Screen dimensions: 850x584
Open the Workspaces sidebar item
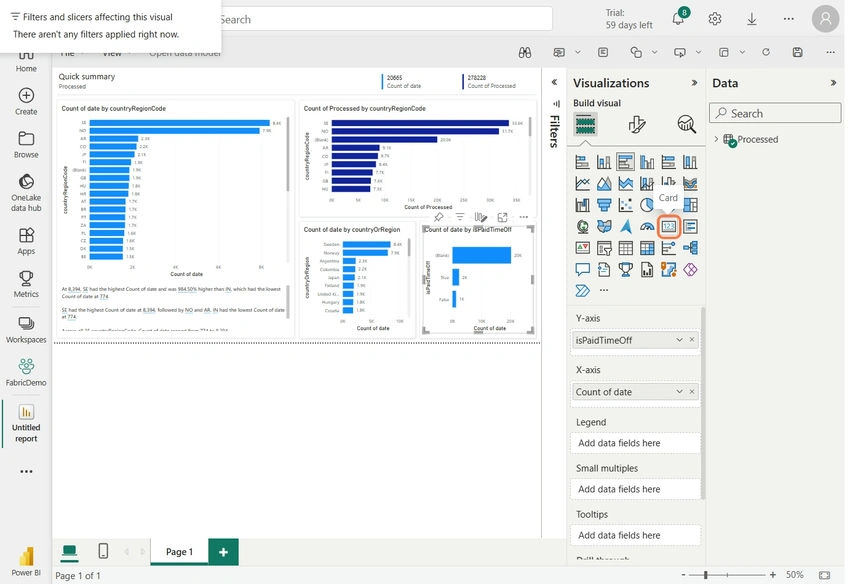[26, 330]
